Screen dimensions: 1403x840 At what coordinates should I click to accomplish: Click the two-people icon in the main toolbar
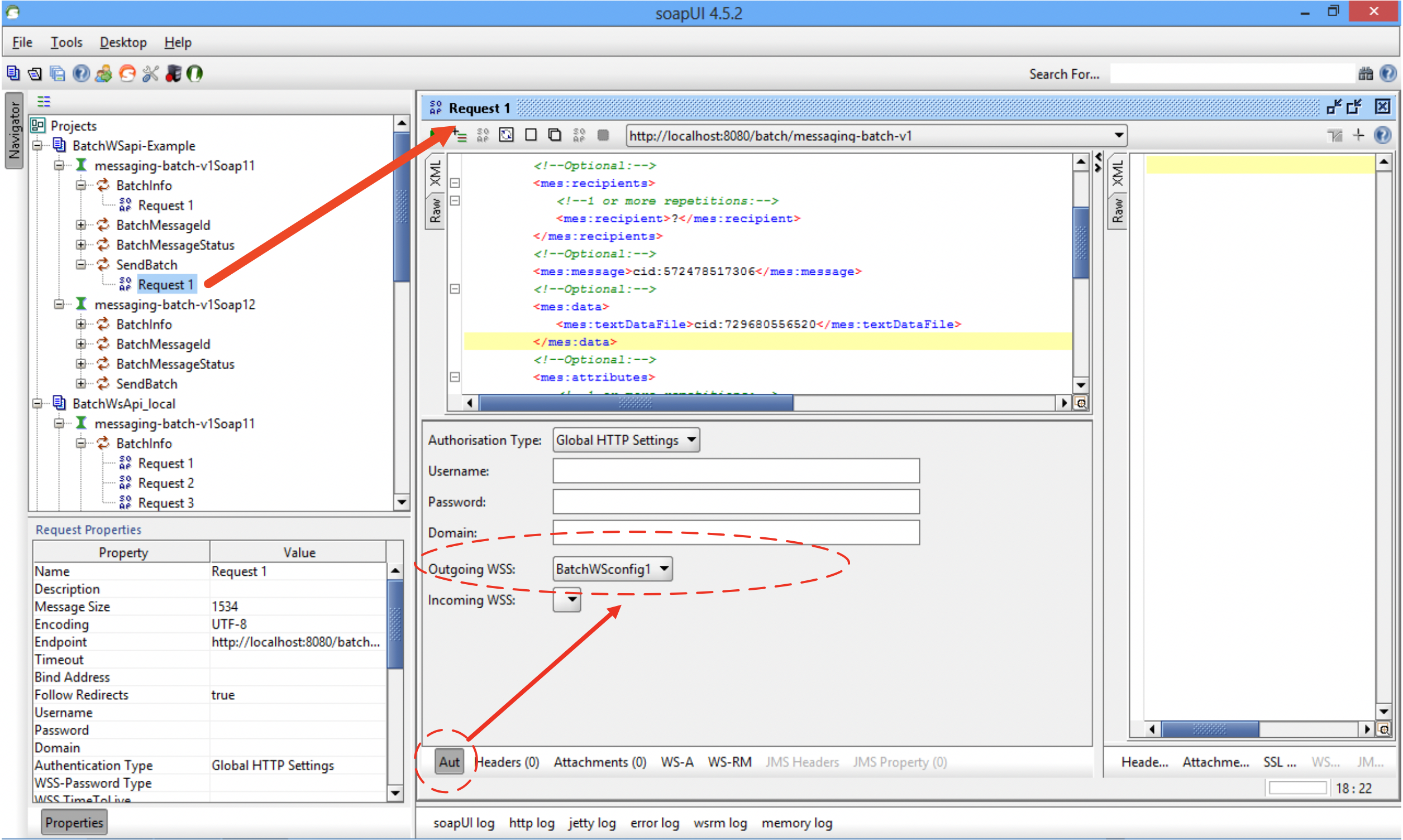(103, 74)
